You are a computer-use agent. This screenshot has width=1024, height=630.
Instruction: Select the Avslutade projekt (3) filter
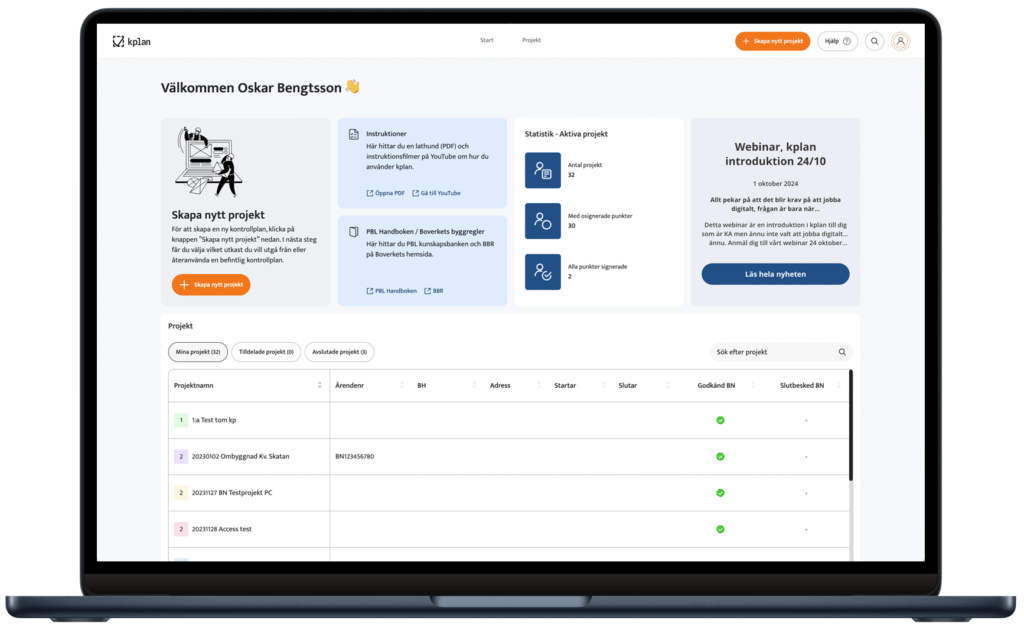coord(339,352)
